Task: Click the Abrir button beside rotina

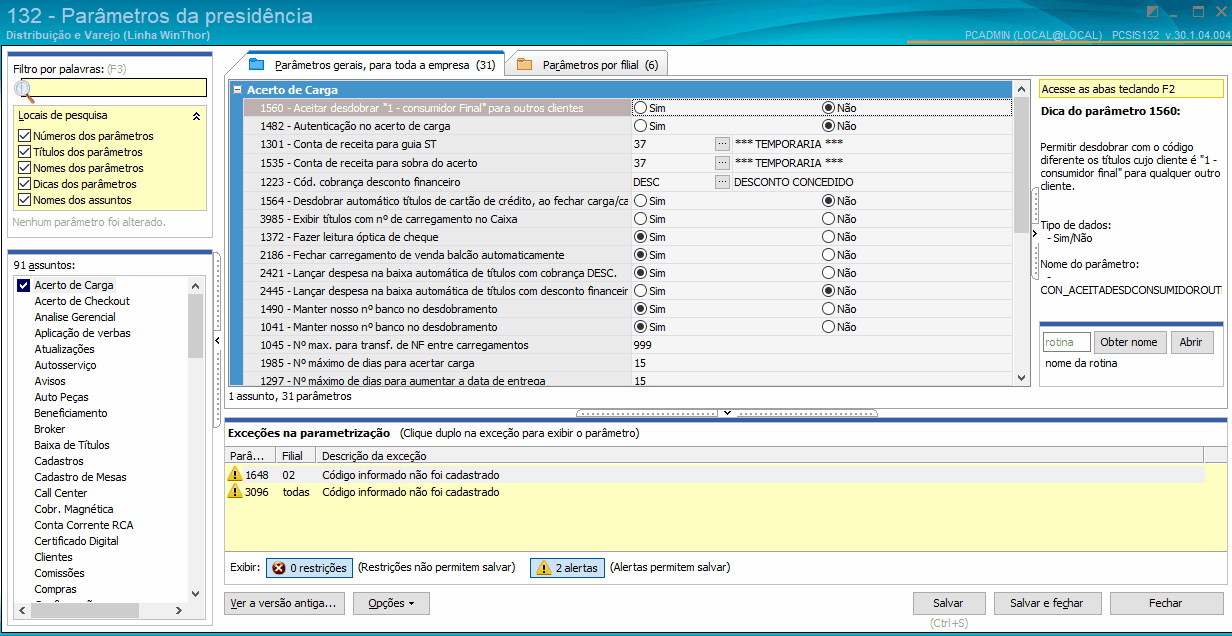Action: click(x=1191, y=342)
